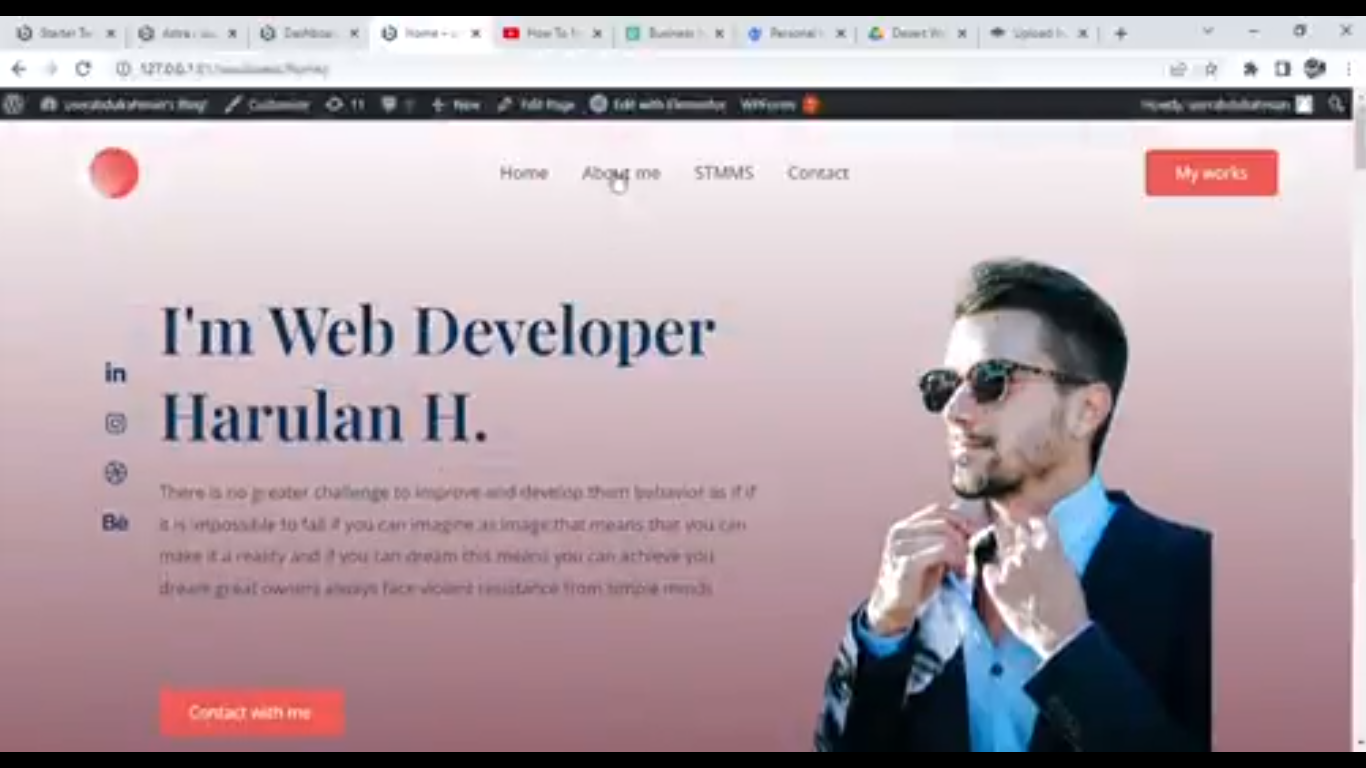This screenshot has height=768, width=1366.
Task: Open the Behance social icon
Action: point(115,523)
